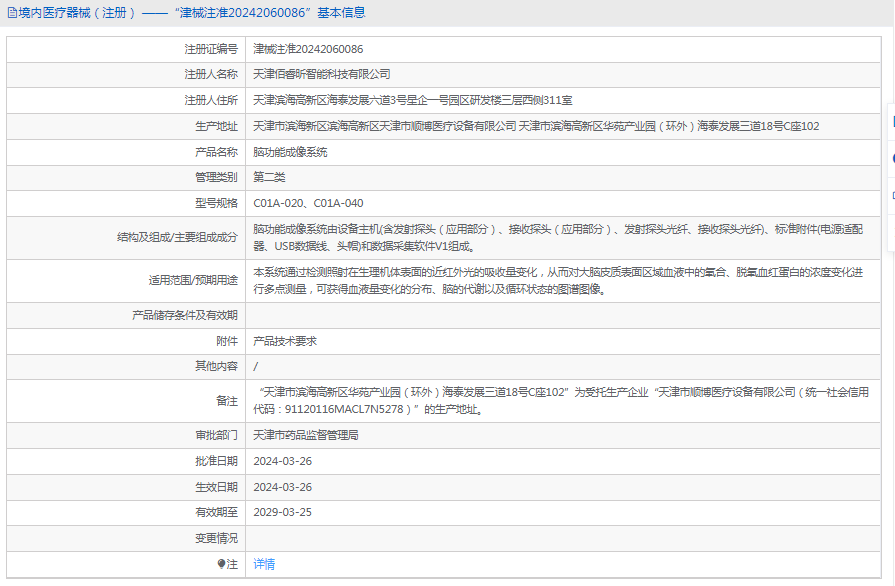Select the model value C01A-020、C01A-040
895x586 pixels.
pyautogui.click(x=308, y=203)
